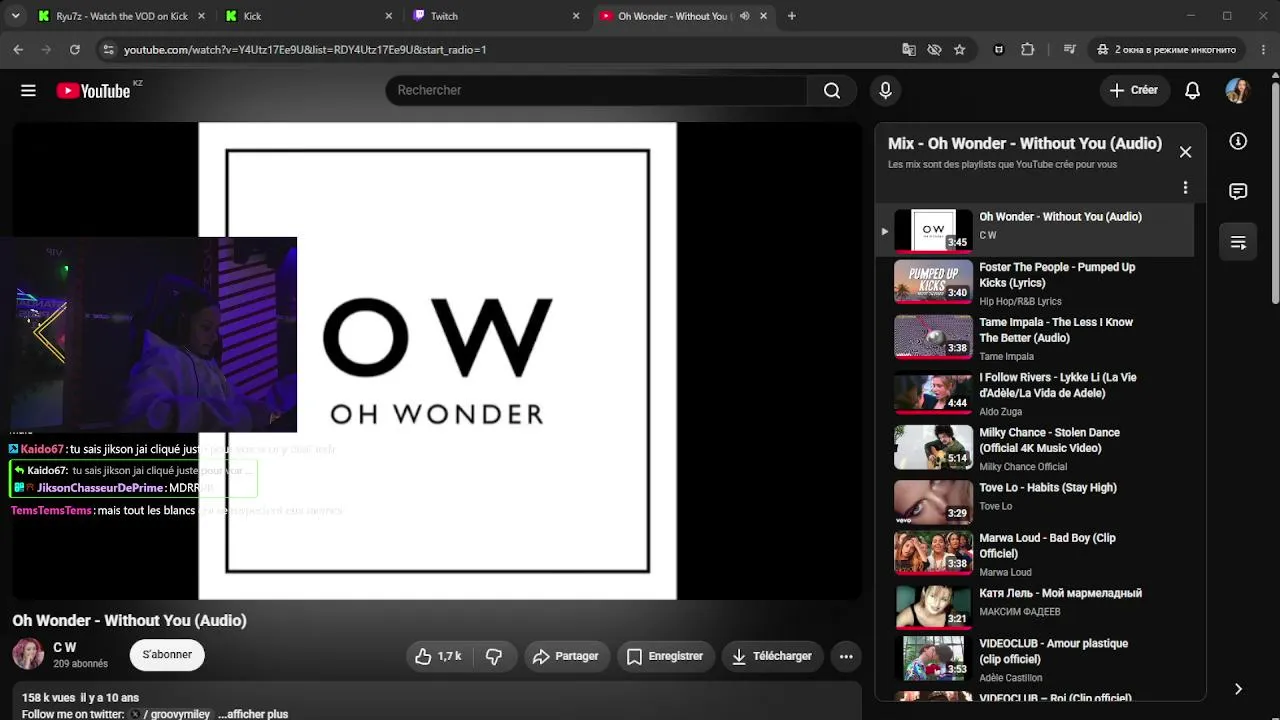Save video using Enregistrer

coord(665,656)
